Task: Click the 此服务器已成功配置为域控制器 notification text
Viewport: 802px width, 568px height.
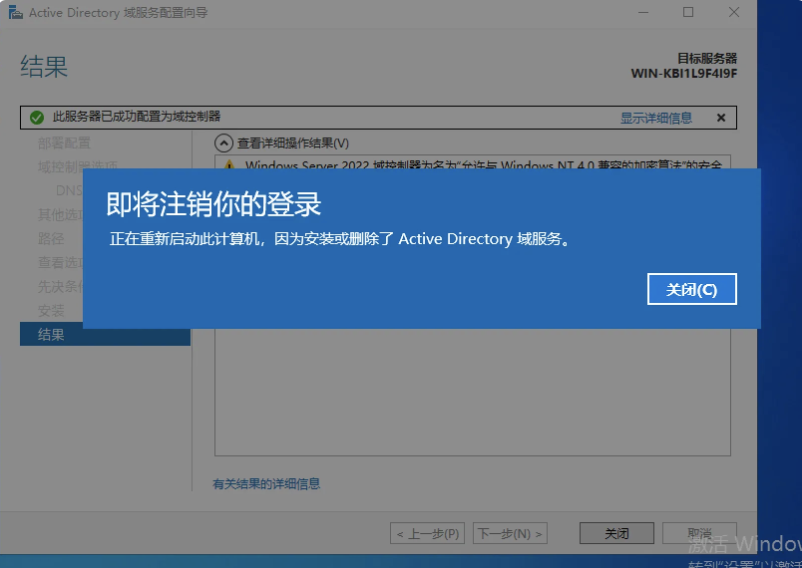Action: (x=137, y=118)
